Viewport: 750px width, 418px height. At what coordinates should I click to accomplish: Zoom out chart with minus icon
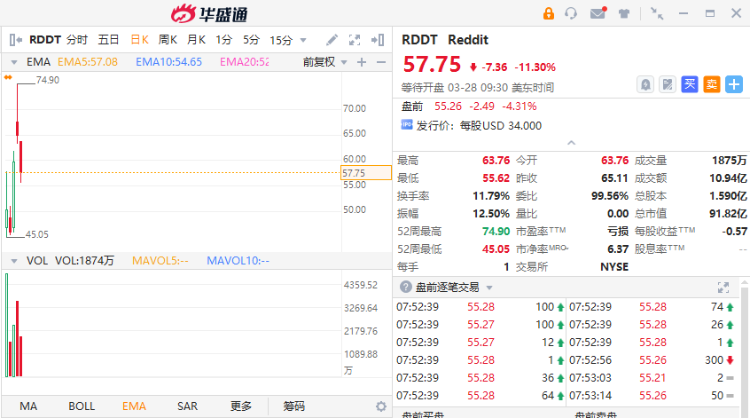point(381,62)
